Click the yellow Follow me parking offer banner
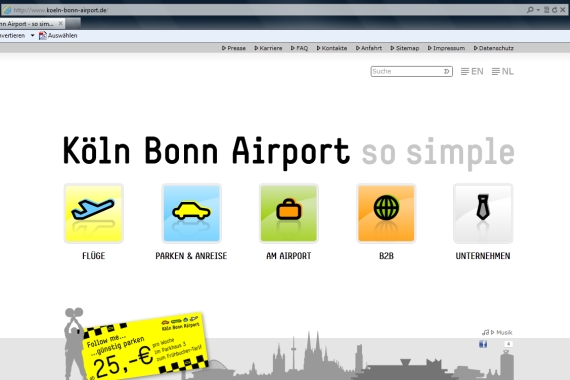The image size is (570, 380). (145, 346)
